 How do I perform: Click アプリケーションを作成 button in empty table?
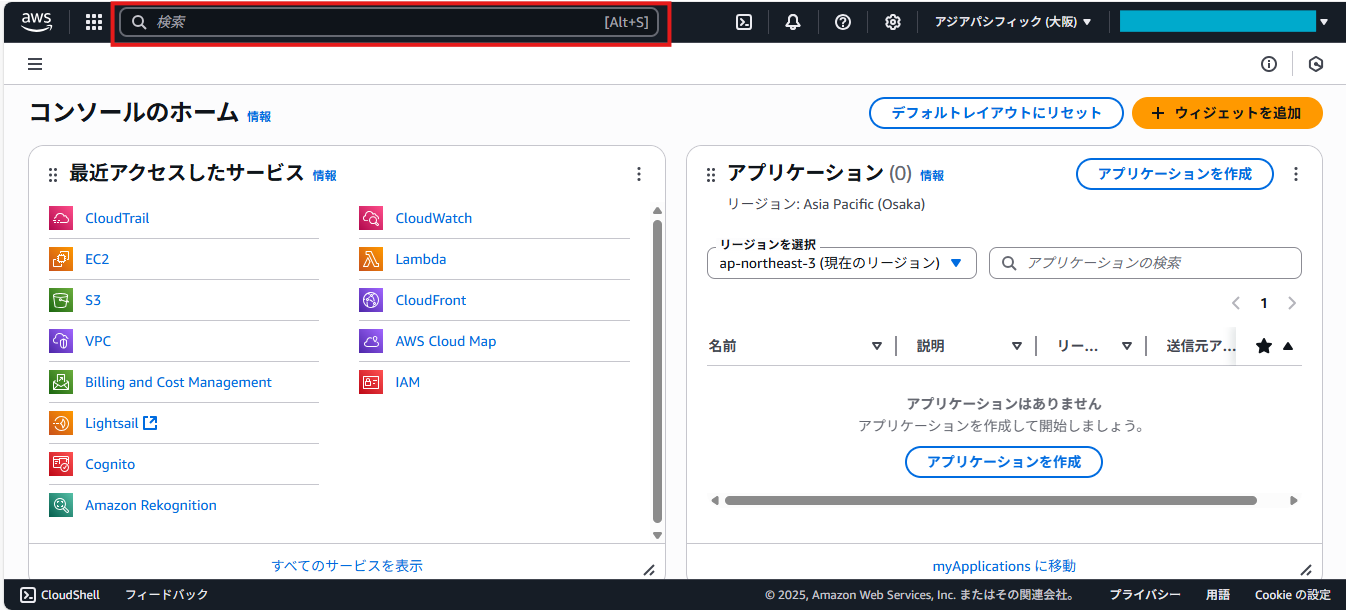[1004, 462]
